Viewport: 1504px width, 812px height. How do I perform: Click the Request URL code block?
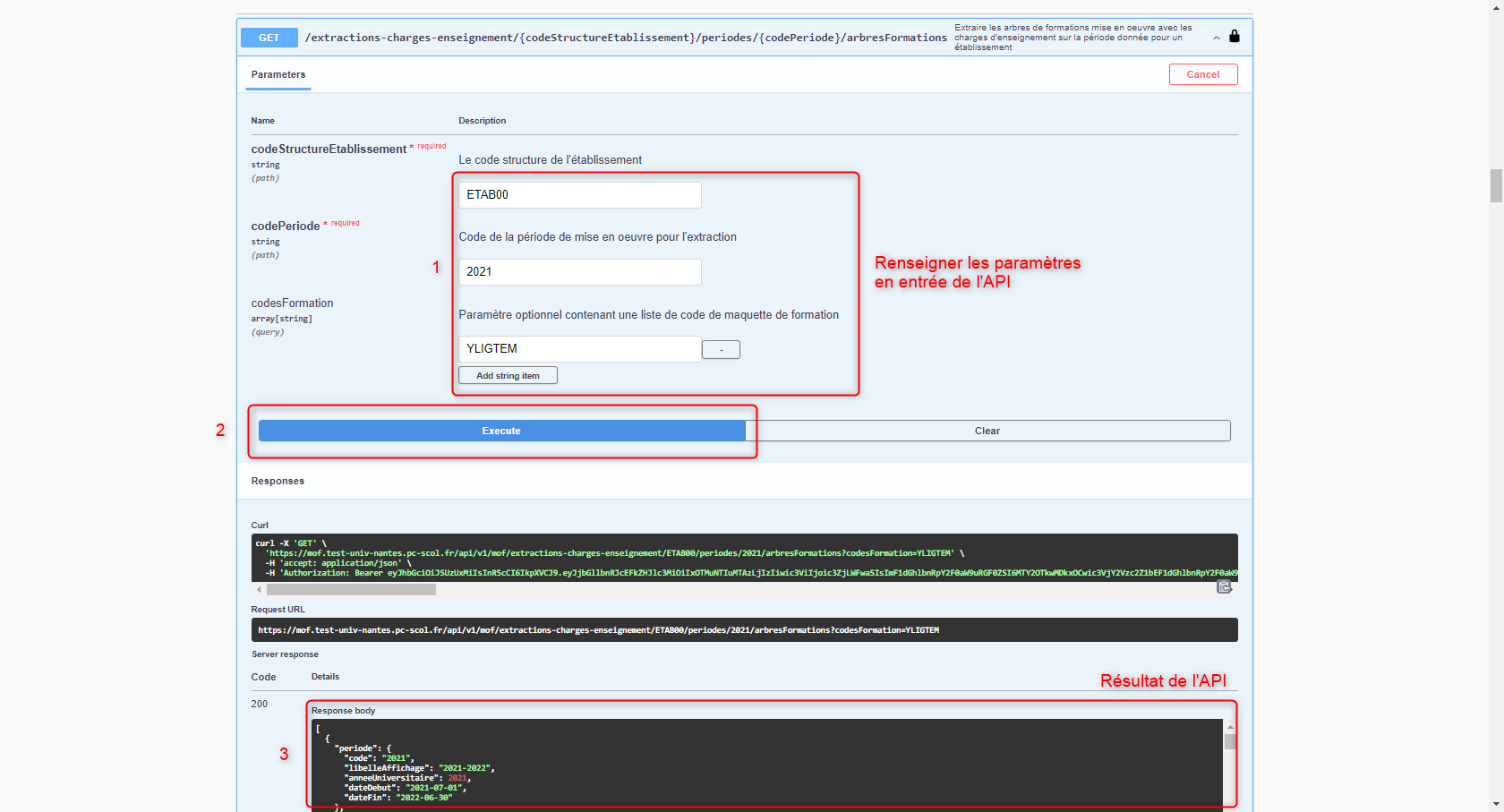[x=743, y=630]
